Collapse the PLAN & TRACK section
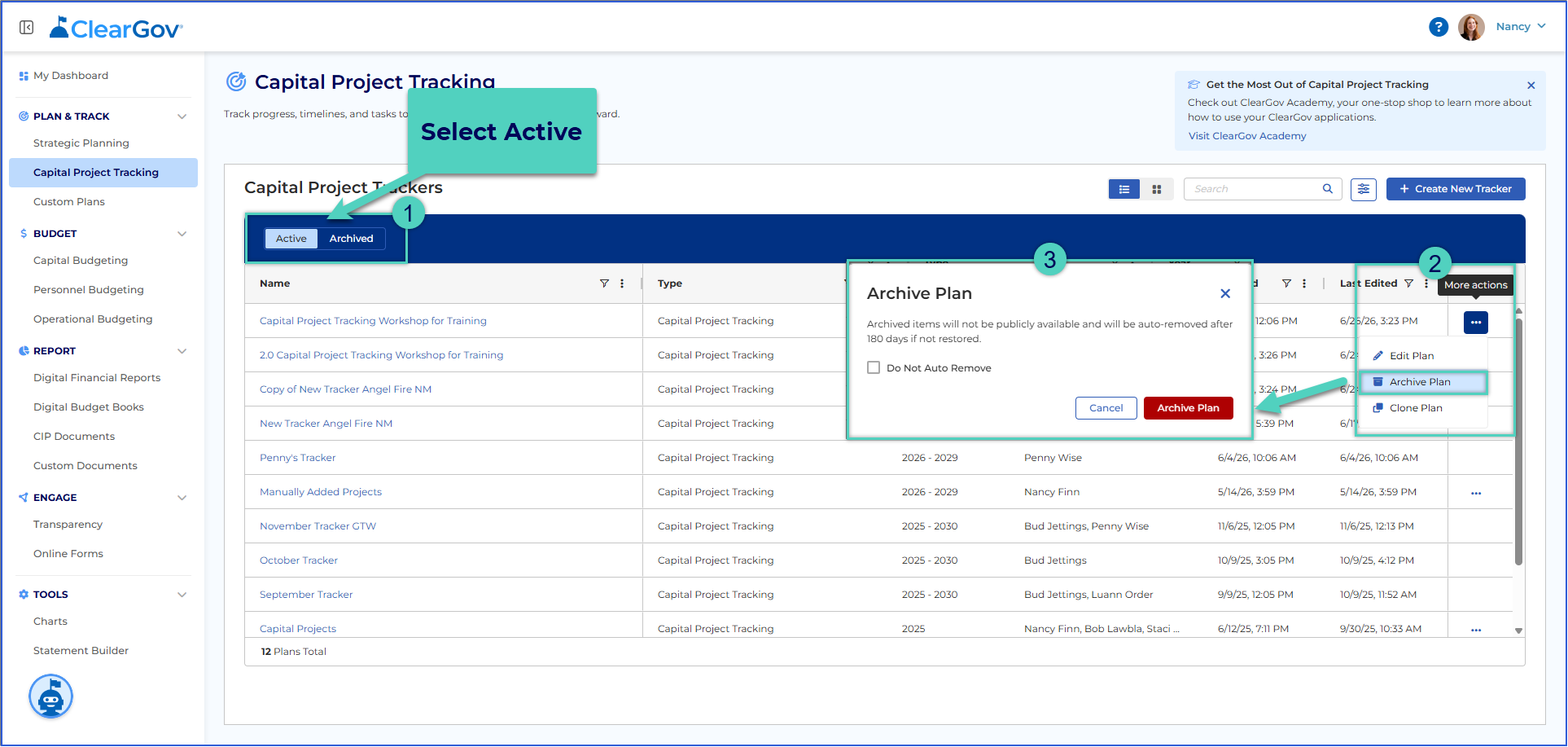 [182, 116]
